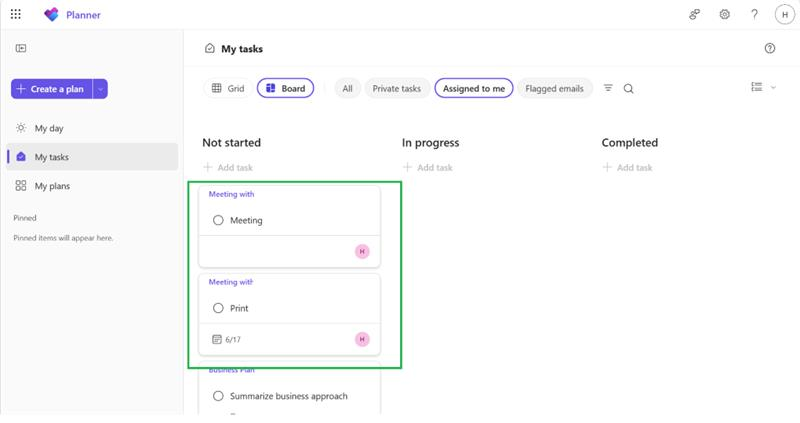Switch to Board view
Screen dimensions: 800x423
pyautogui.click(x=286, y=88)
